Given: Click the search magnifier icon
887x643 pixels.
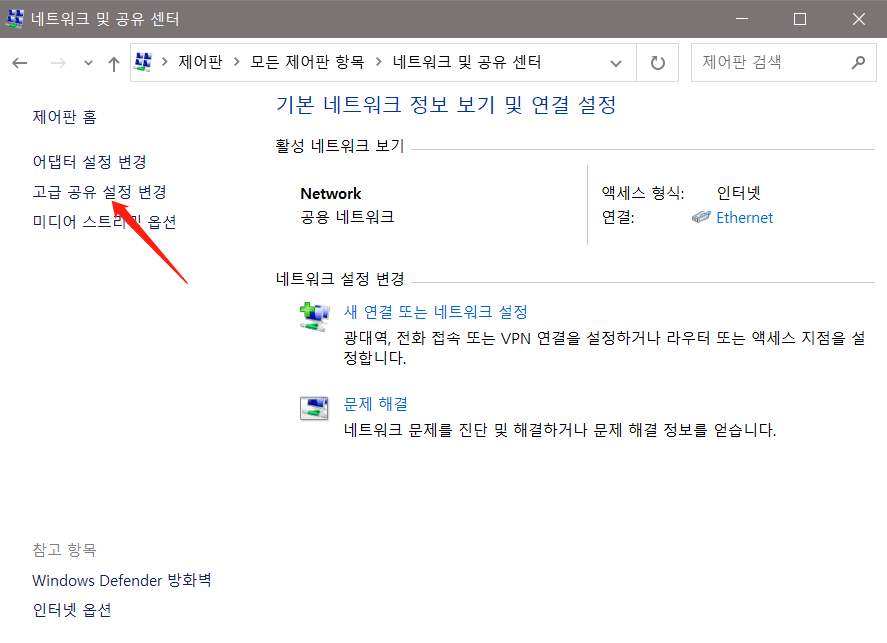Looking at the screenshot, I should point(858,62).
